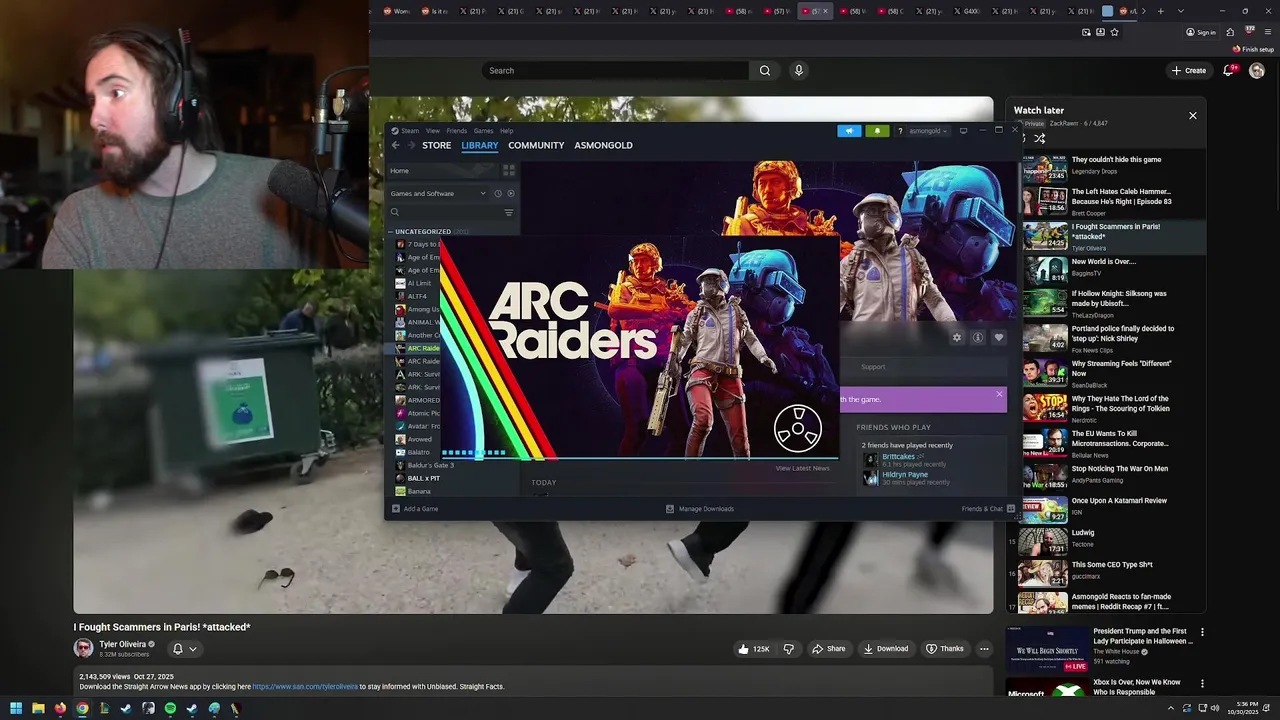Image resolution: width=1280 pixels, height=720 pixels.
Task: Open Chrome Sign in button
Action: point(1200,32)
